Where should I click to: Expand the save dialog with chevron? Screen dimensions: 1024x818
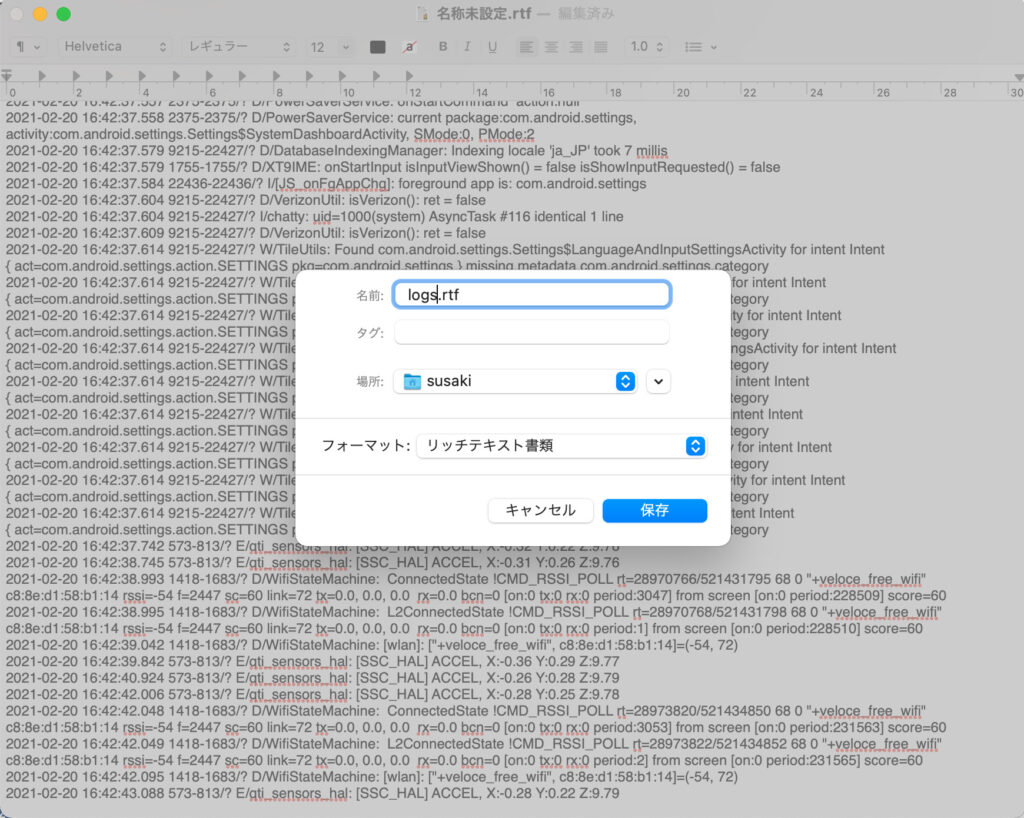click(x=658, y=381)
